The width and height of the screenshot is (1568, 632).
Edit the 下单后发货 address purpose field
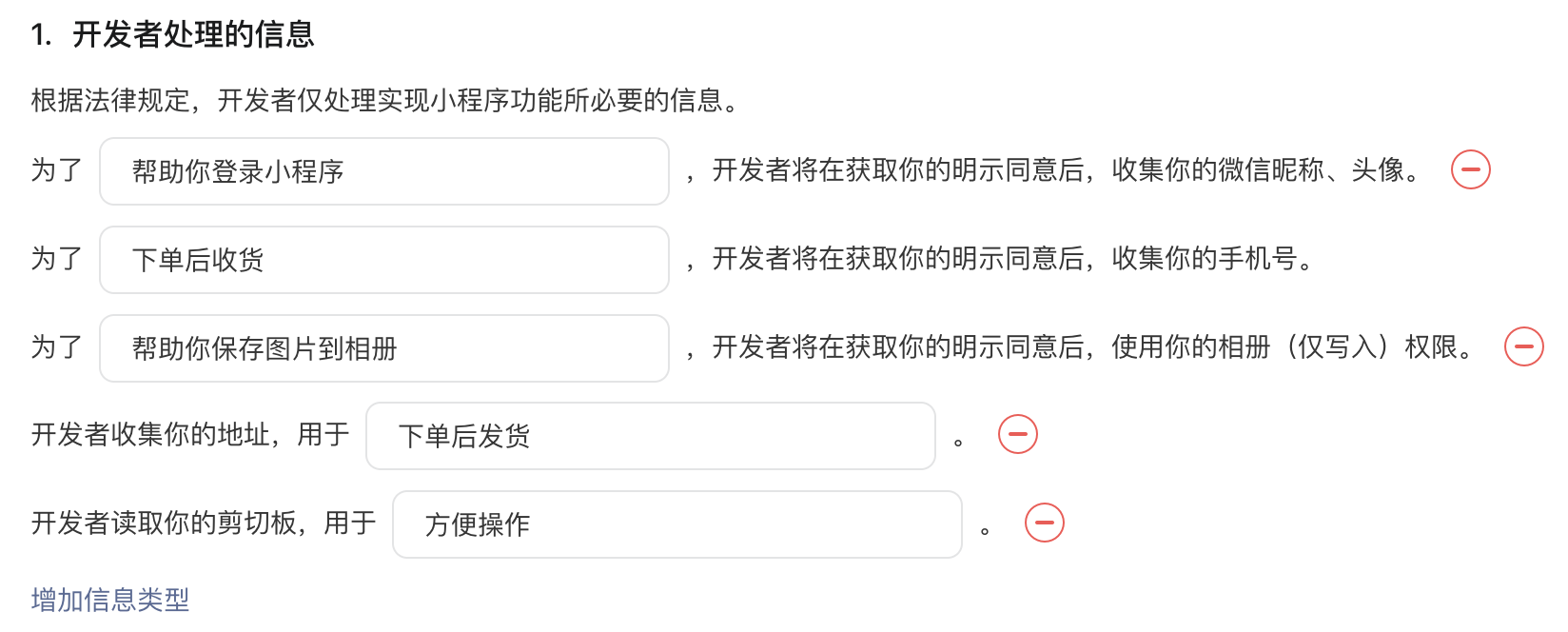pos(651,436)
